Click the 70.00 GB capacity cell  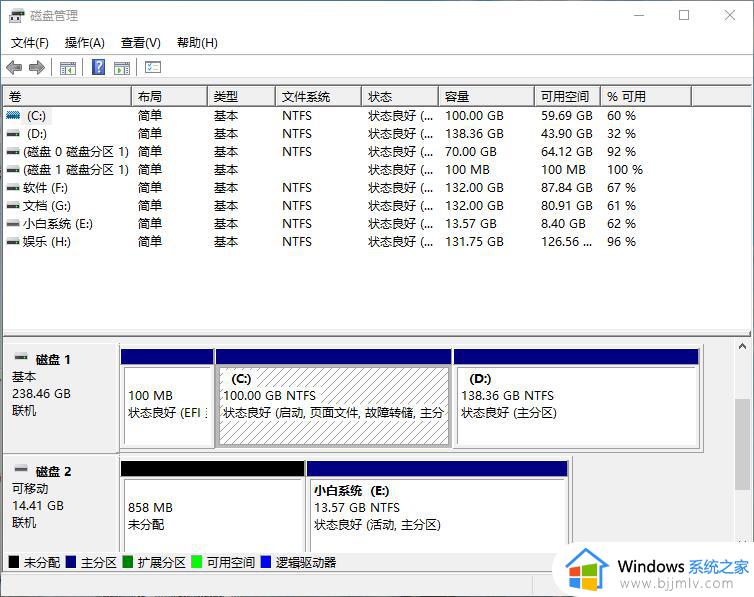point(471,152)
